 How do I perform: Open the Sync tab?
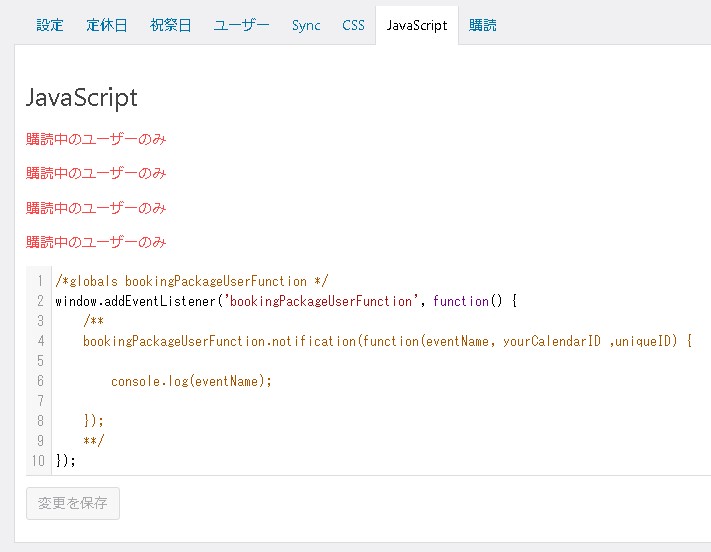pyautogui.click(x=306, y=25)
